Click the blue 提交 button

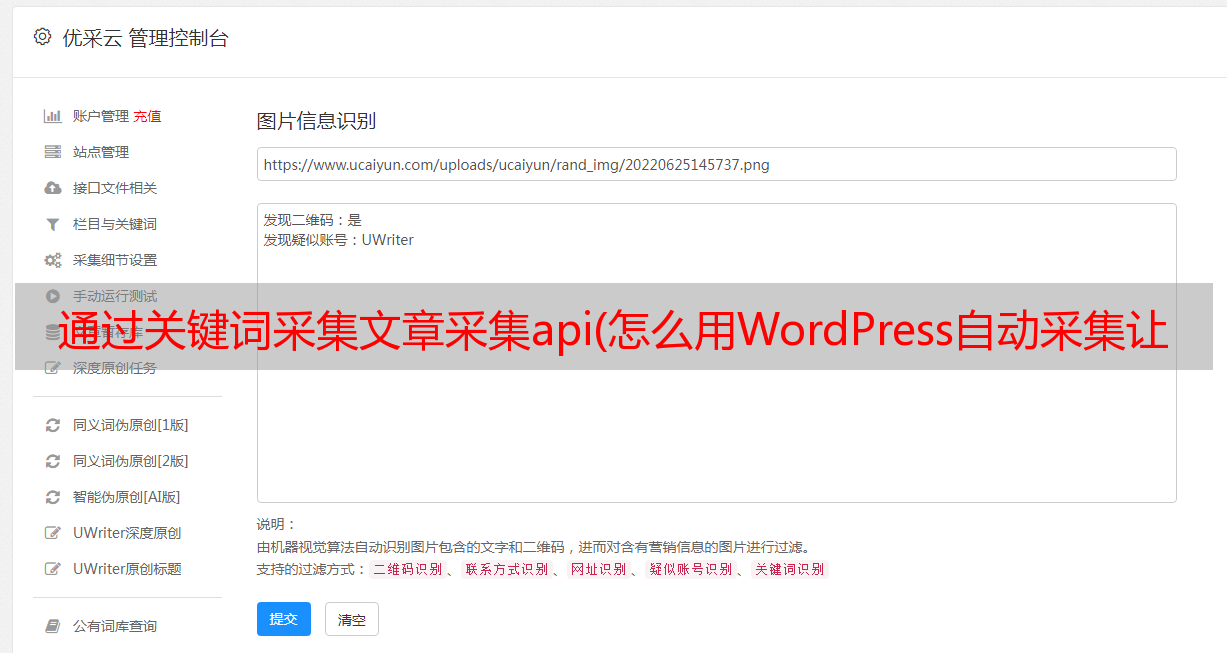tap(284, 619)
